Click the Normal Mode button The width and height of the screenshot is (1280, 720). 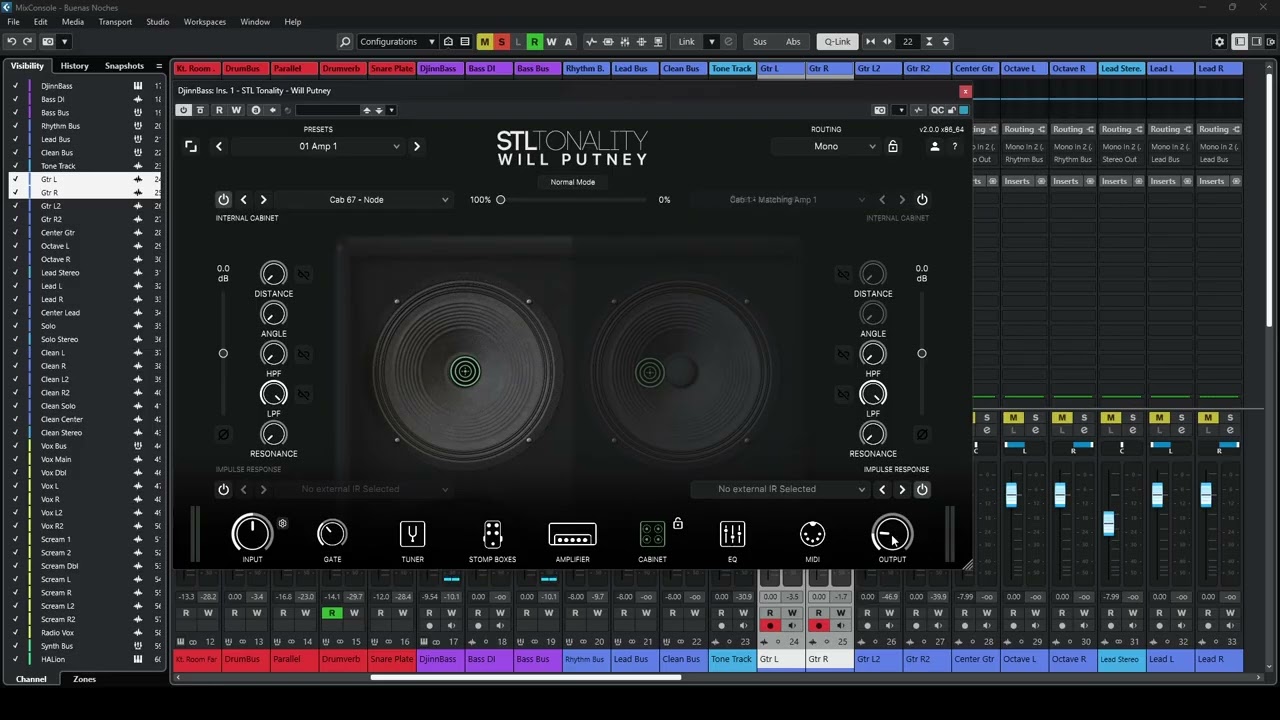pos(572,182)
